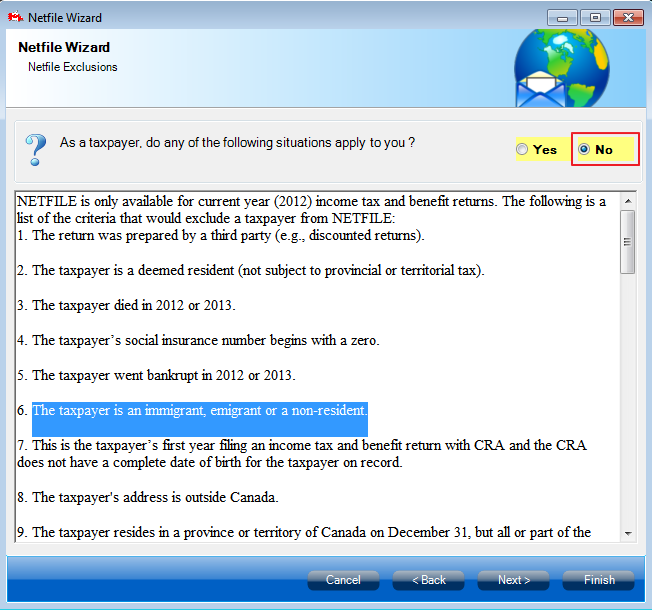Click item 1 'prepared by a third party'
Viewport: 652px width, 610px height.
221,235
